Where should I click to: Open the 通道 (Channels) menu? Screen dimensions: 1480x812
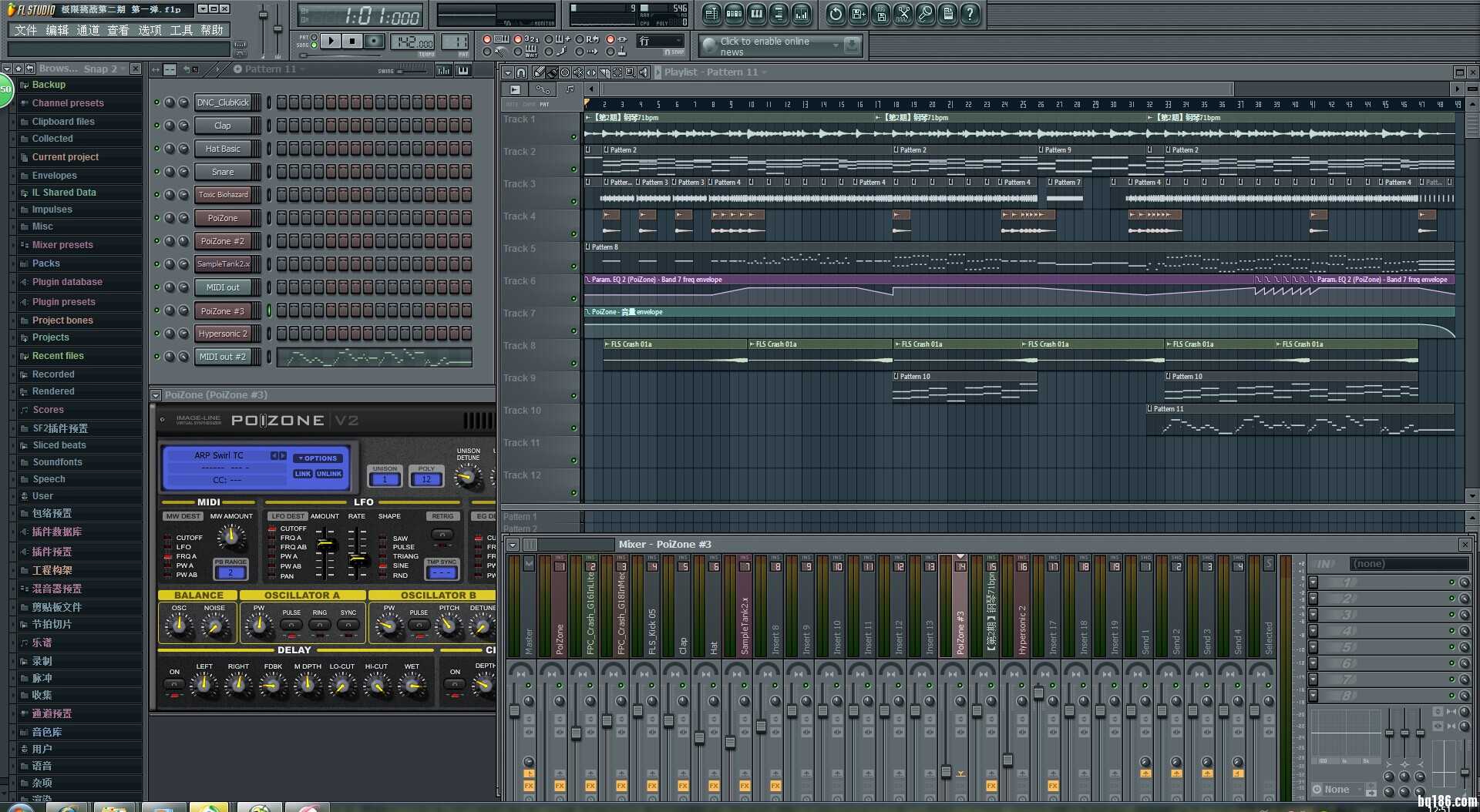coord(88,30)
